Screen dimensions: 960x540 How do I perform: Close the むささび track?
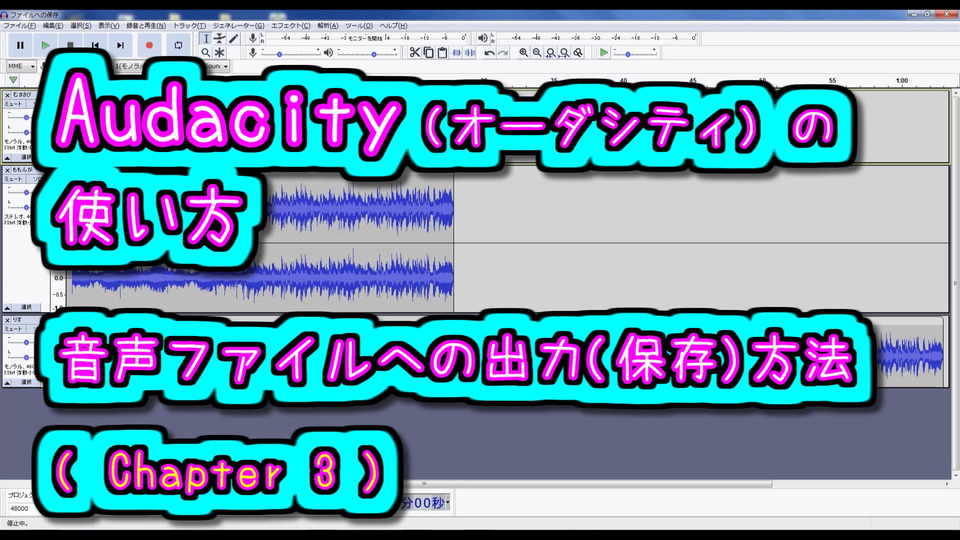(x=7, y=95)
